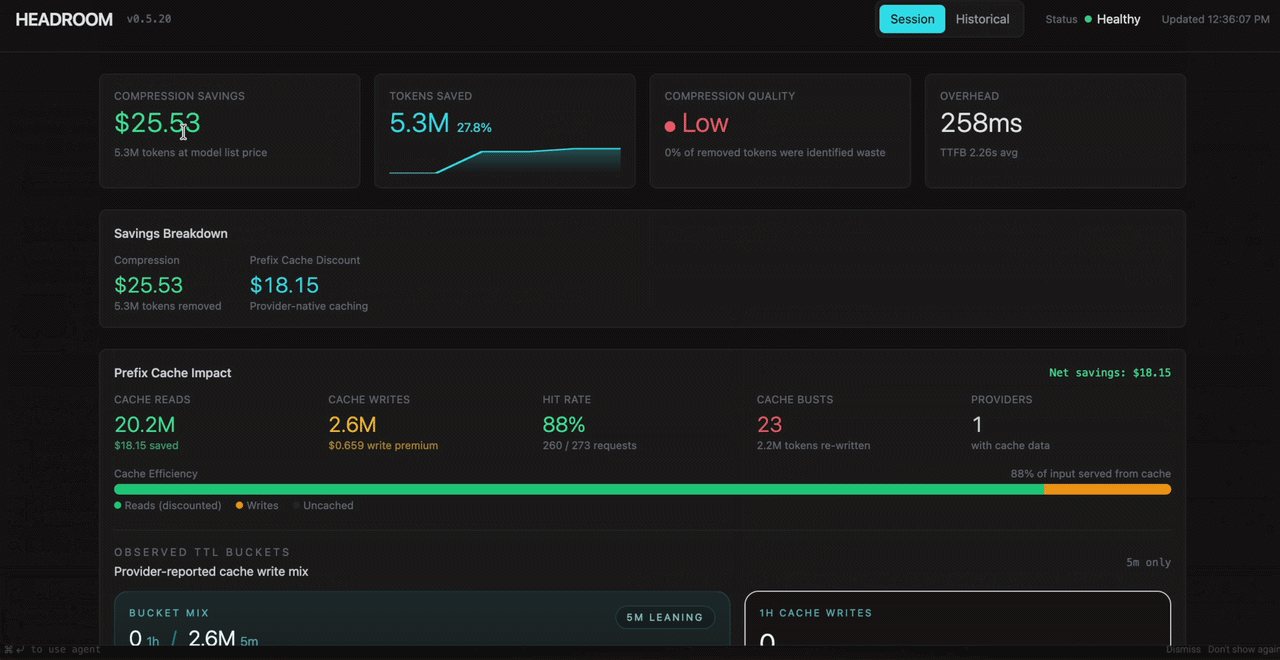Click the orange Writes segment of efficiency bar
The image size is (1280, 660).
(x=1108, y=490)
